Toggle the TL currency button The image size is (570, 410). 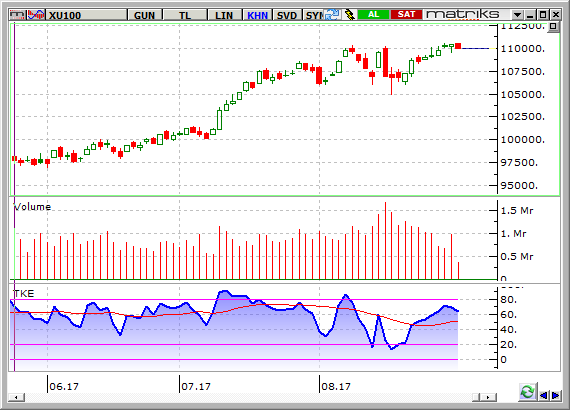(x=185, y=15)
